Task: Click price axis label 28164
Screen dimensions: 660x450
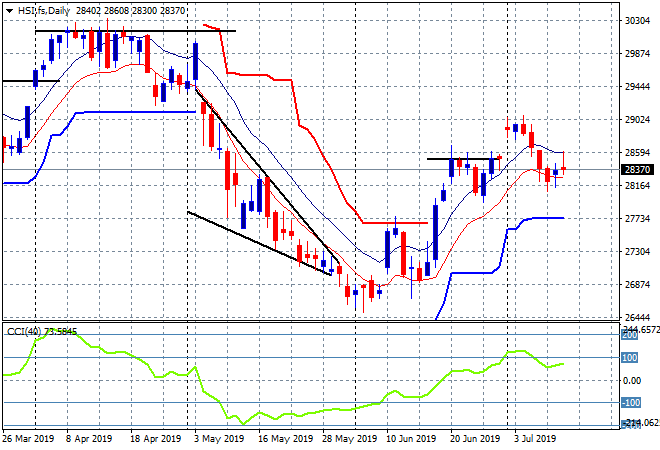Action: click(x=637, y=186)
